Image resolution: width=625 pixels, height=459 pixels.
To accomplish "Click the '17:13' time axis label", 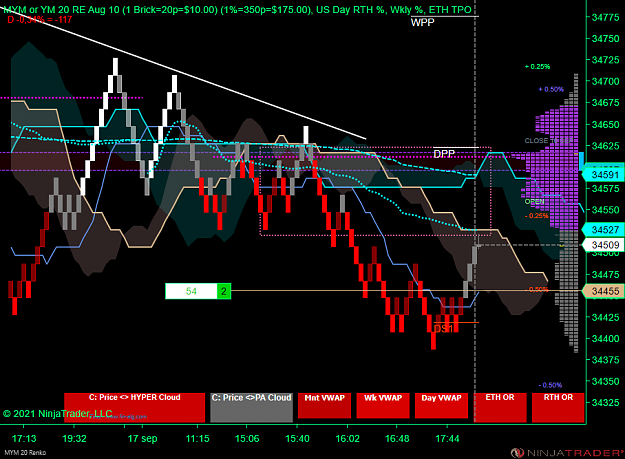I will pos(24,439).
